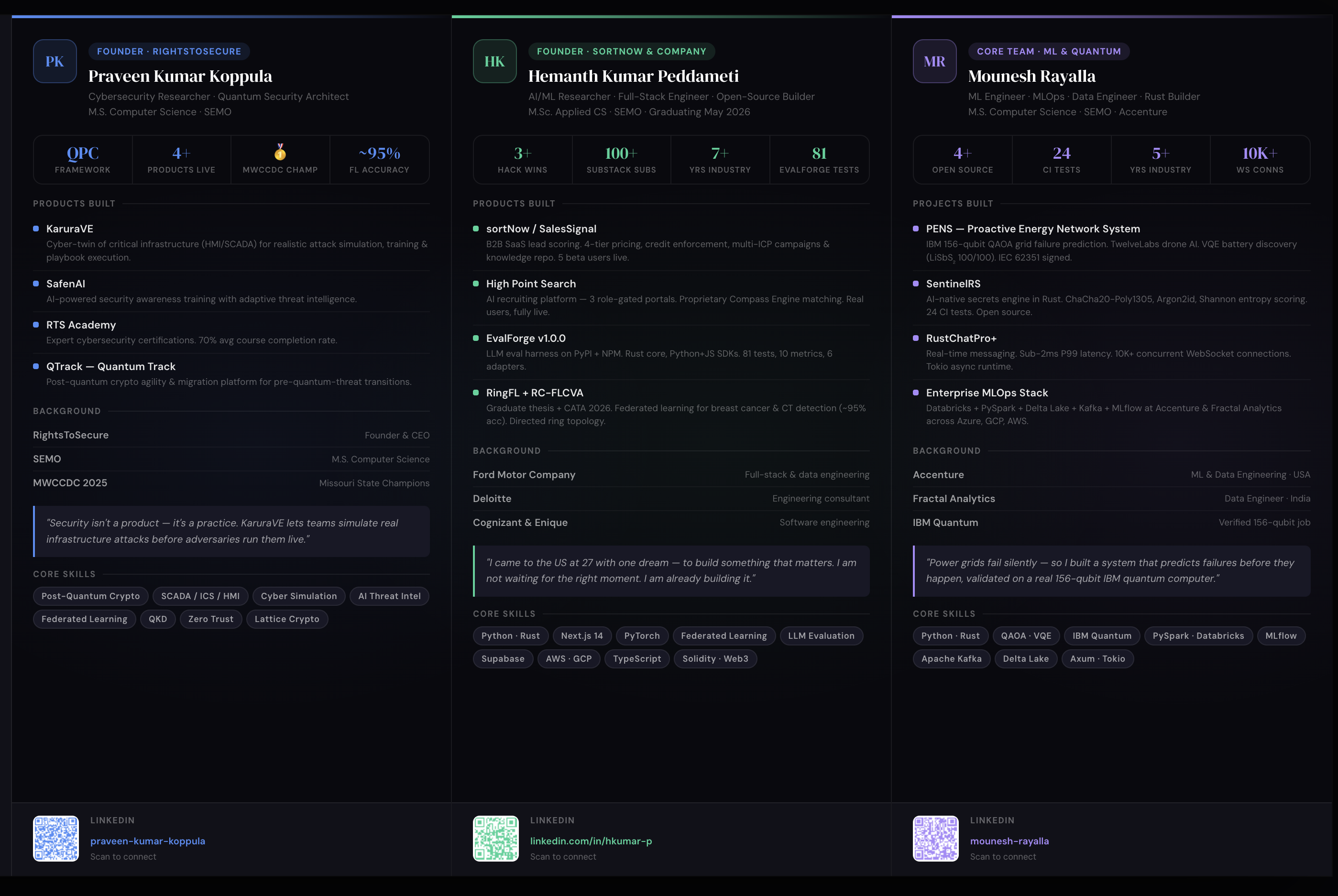
Task: Click the Post-Quantum Crypto skill tag
Action: point(90,596)
